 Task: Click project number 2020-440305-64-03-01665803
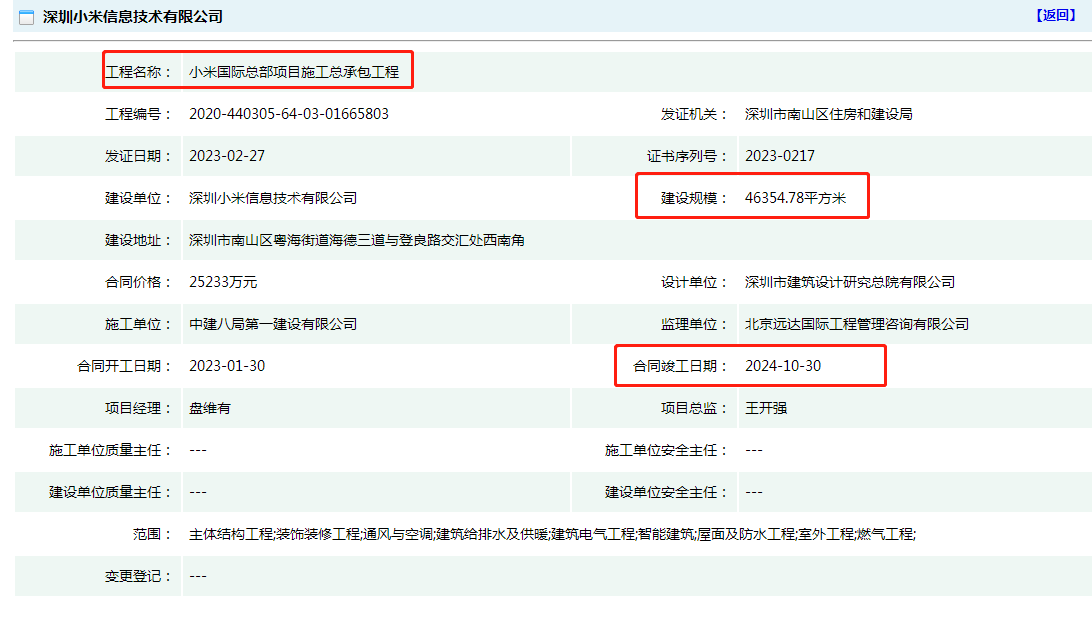[289, 114]
